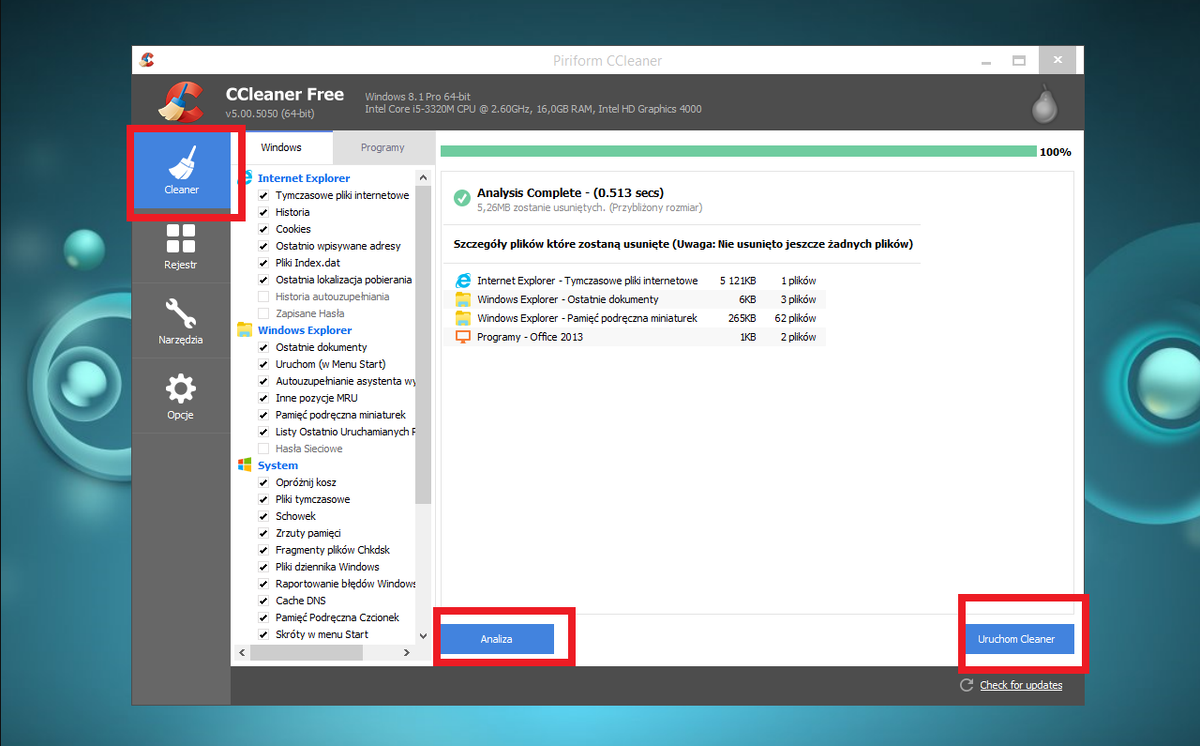Open the Narzędzia wrench section
The width and height of the screenshot is (1200, 746).
click(181, 321)
